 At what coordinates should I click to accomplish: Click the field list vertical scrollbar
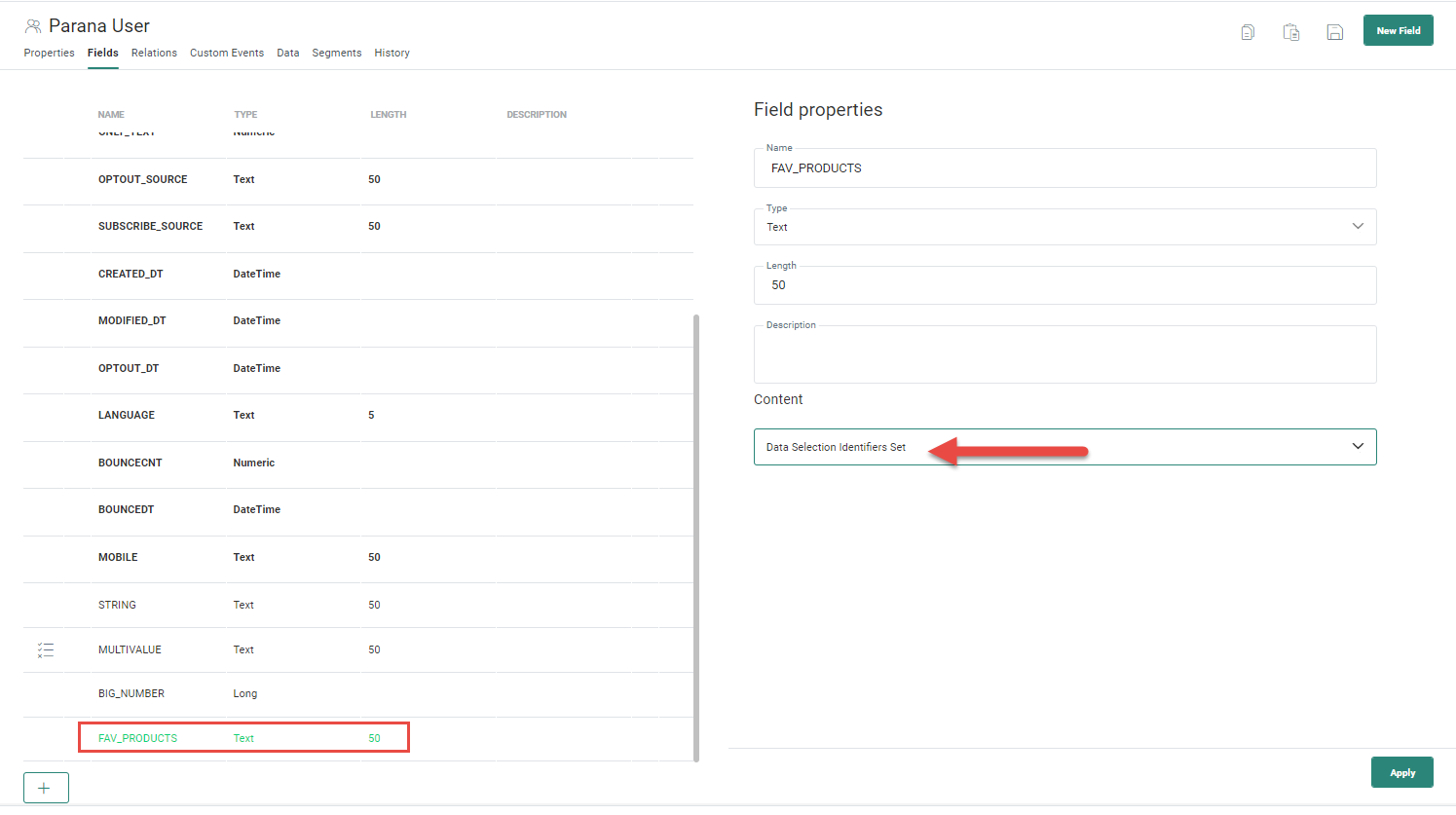(x=695, y=536)
